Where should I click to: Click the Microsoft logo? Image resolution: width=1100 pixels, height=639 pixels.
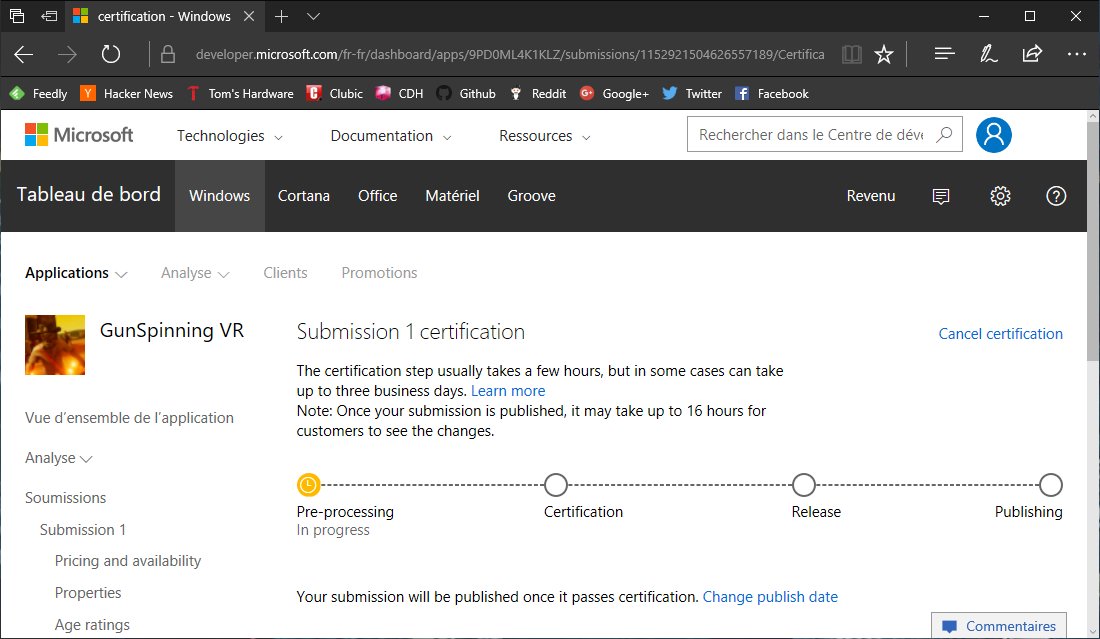point(79,135)
